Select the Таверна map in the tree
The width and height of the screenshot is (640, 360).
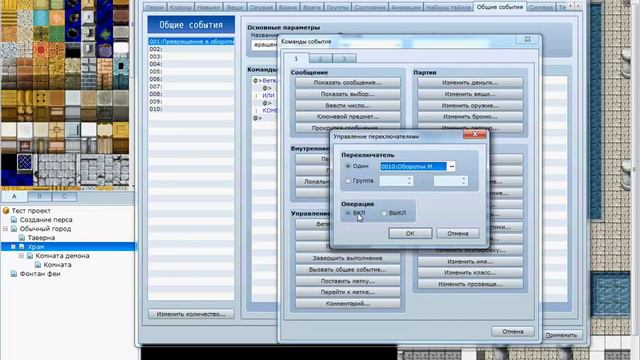point(41,238)
